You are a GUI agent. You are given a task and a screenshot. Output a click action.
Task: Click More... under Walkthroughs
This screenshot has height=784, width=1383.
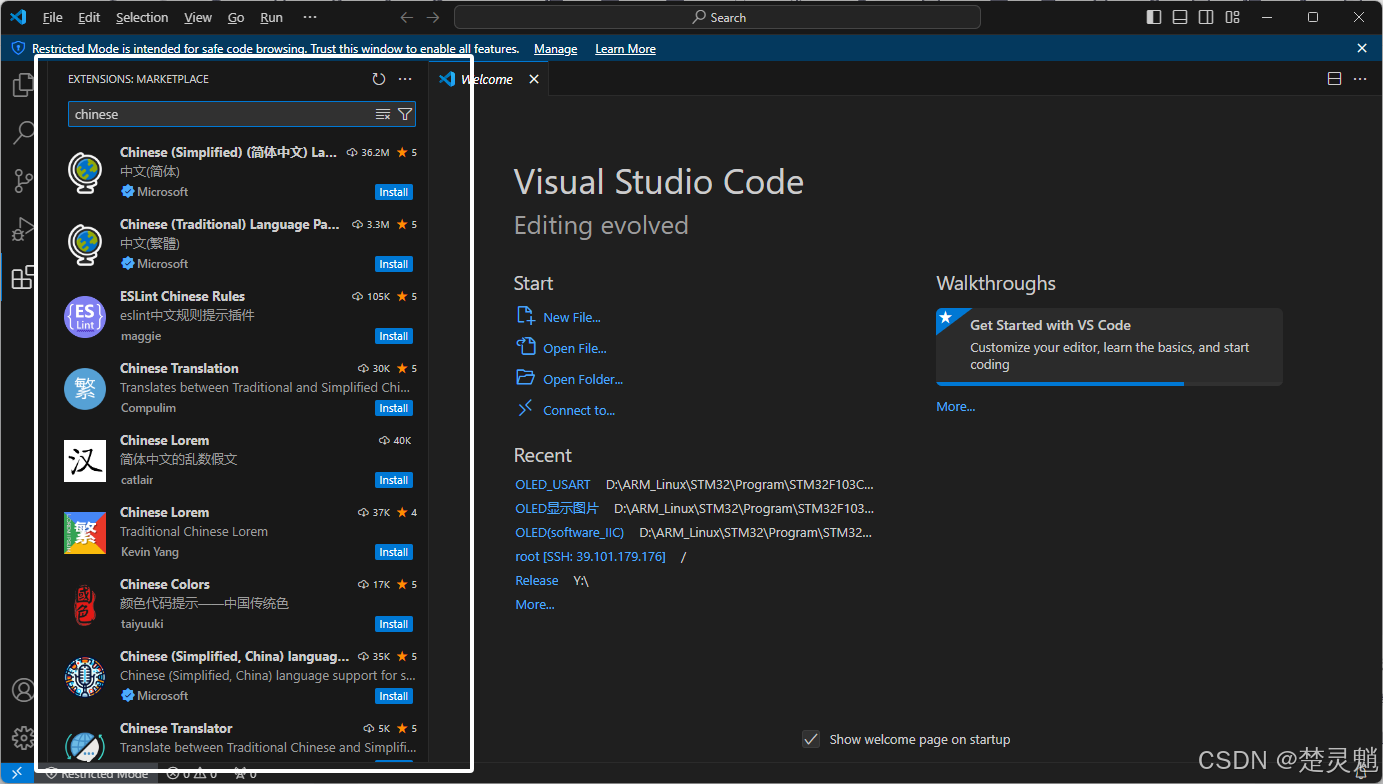click(956, 406)
